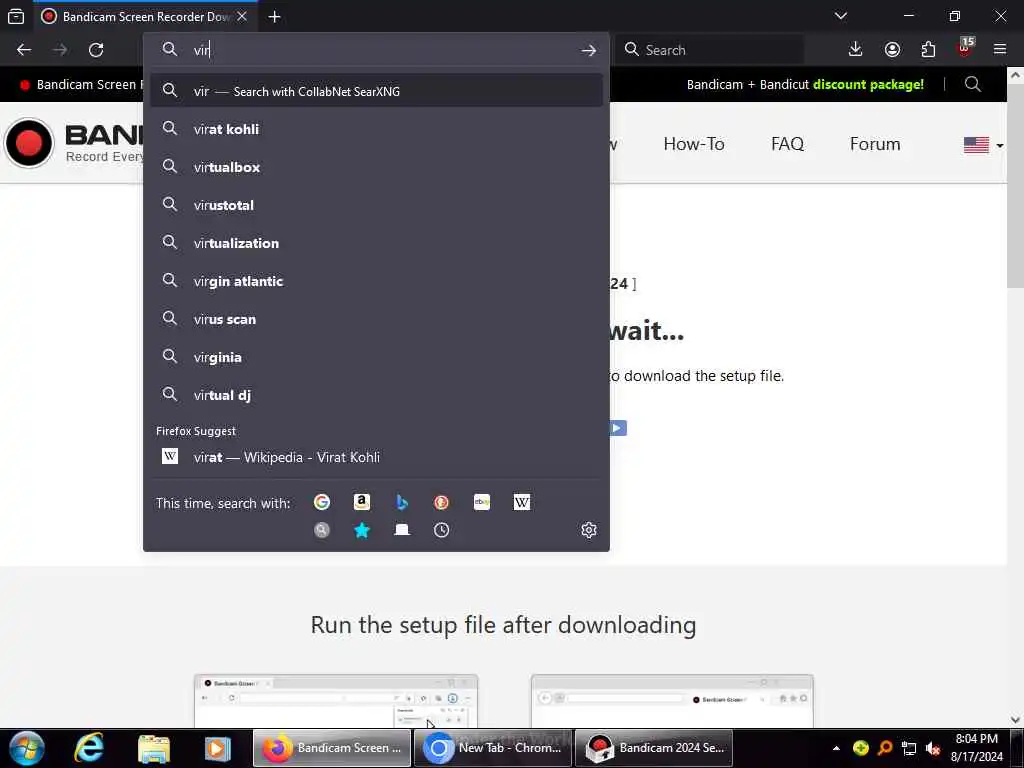Search in History clock icon
Screen dimensions: 1024x768
[441, 530]
